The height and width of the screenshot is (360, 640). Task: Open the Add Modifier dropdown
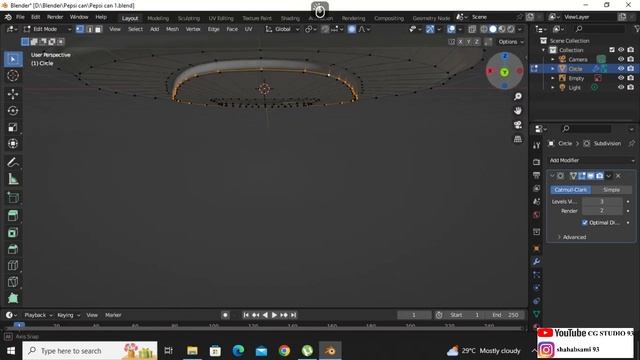[591, 160]
